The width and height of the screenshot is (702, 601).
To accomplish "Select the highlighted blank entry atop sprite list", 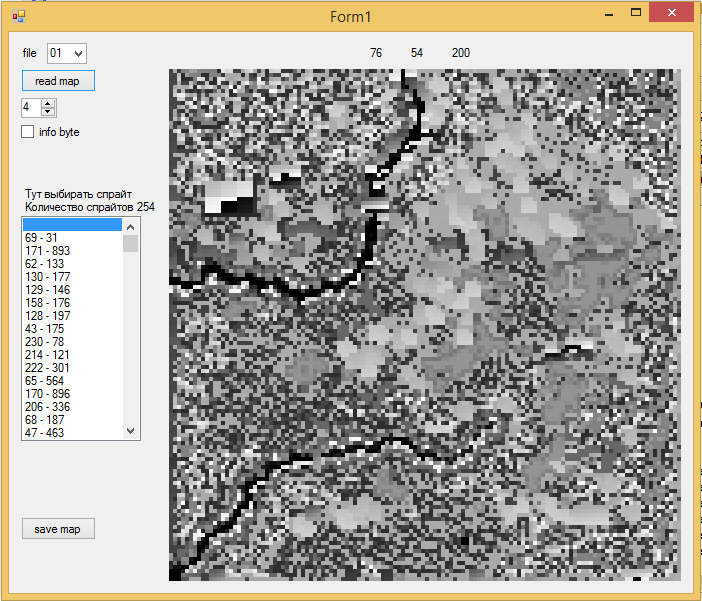I will tap(70, 225).
